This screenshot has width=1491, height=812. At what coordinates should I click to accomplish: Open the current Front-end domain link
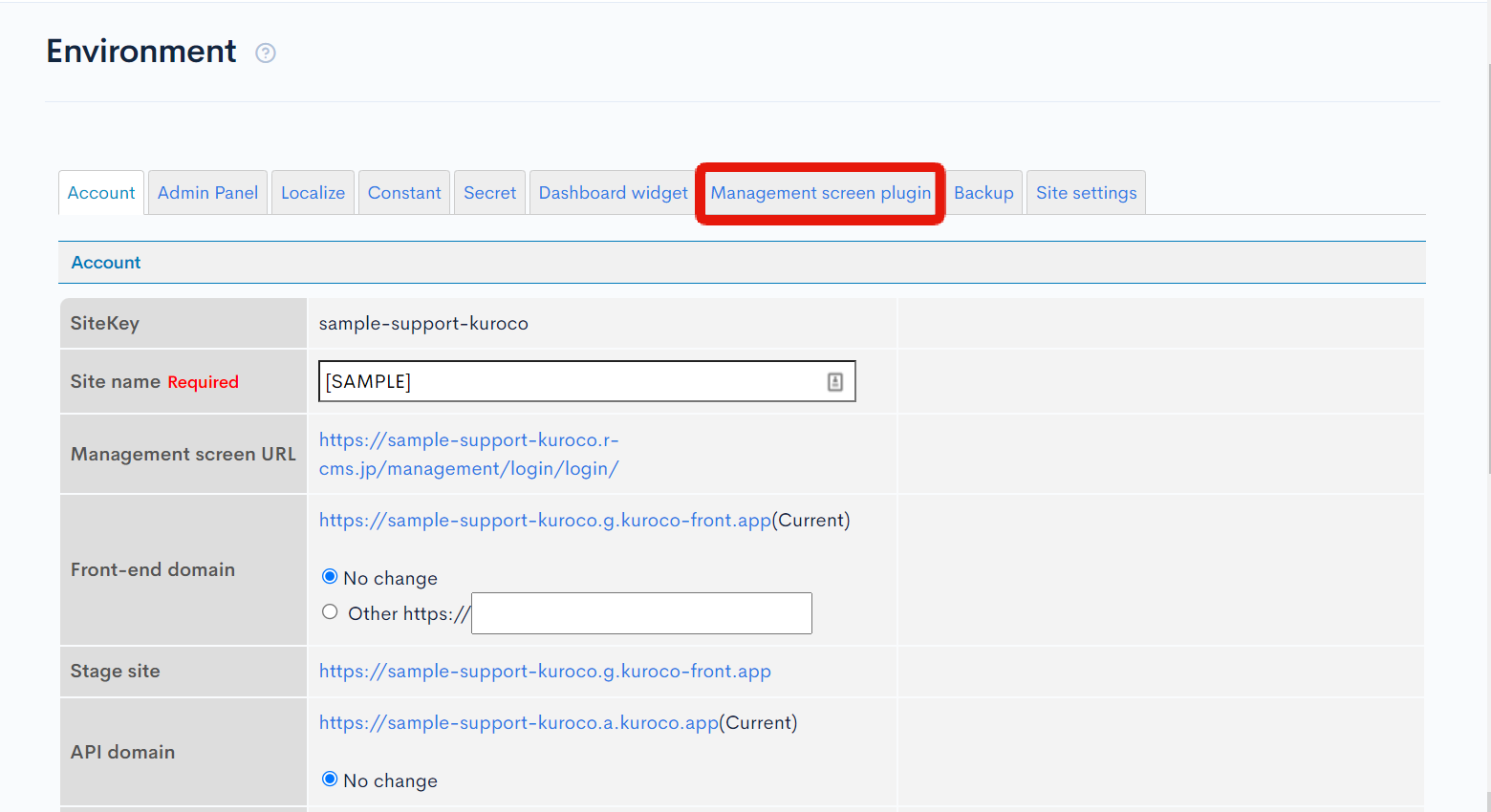pyautogui.click(x=545, y=520)
